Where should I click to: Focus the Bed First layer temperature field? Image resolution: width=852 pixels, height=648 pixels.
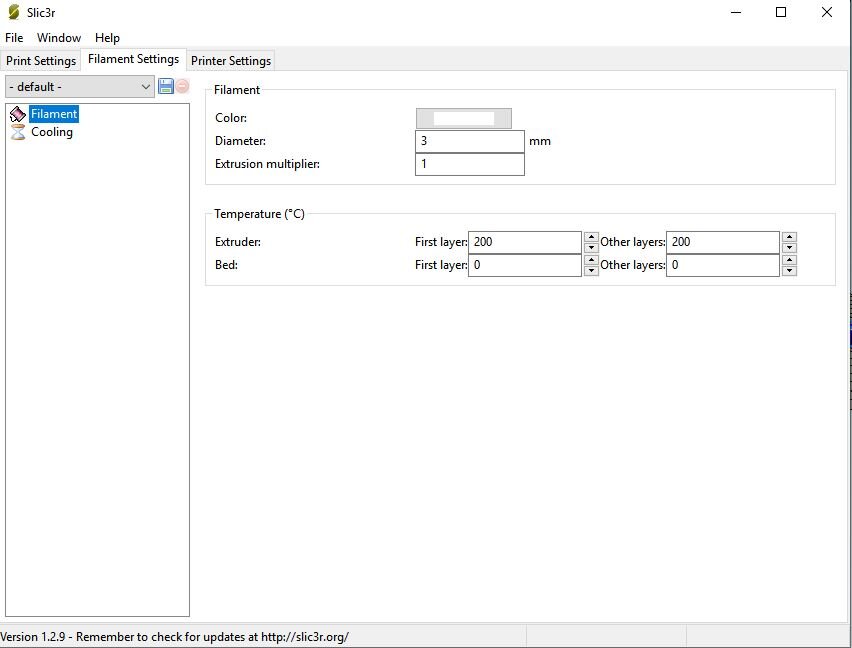pos(525,265)
